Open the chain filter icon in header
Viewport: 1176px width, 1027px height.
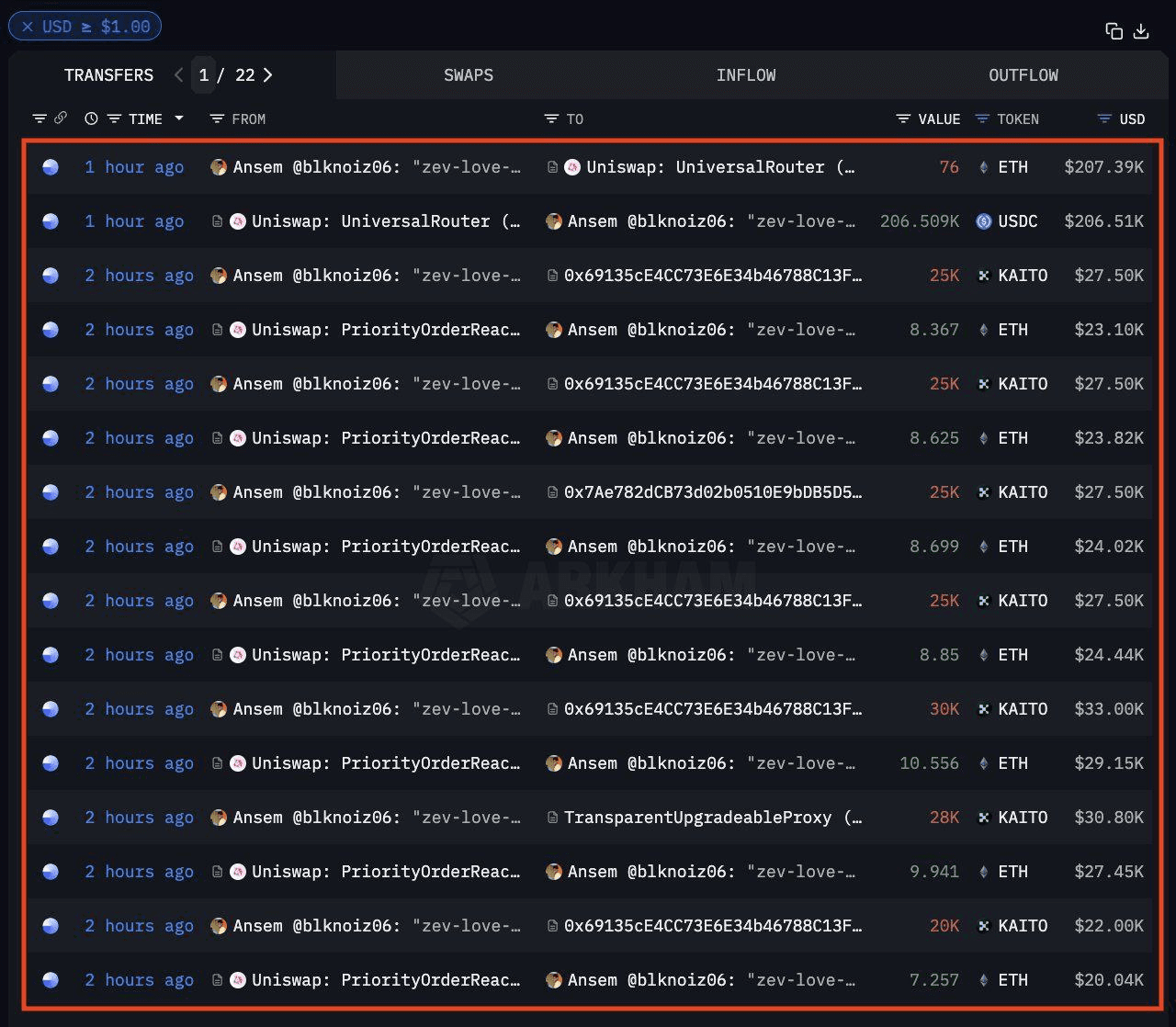click(40, 118)
